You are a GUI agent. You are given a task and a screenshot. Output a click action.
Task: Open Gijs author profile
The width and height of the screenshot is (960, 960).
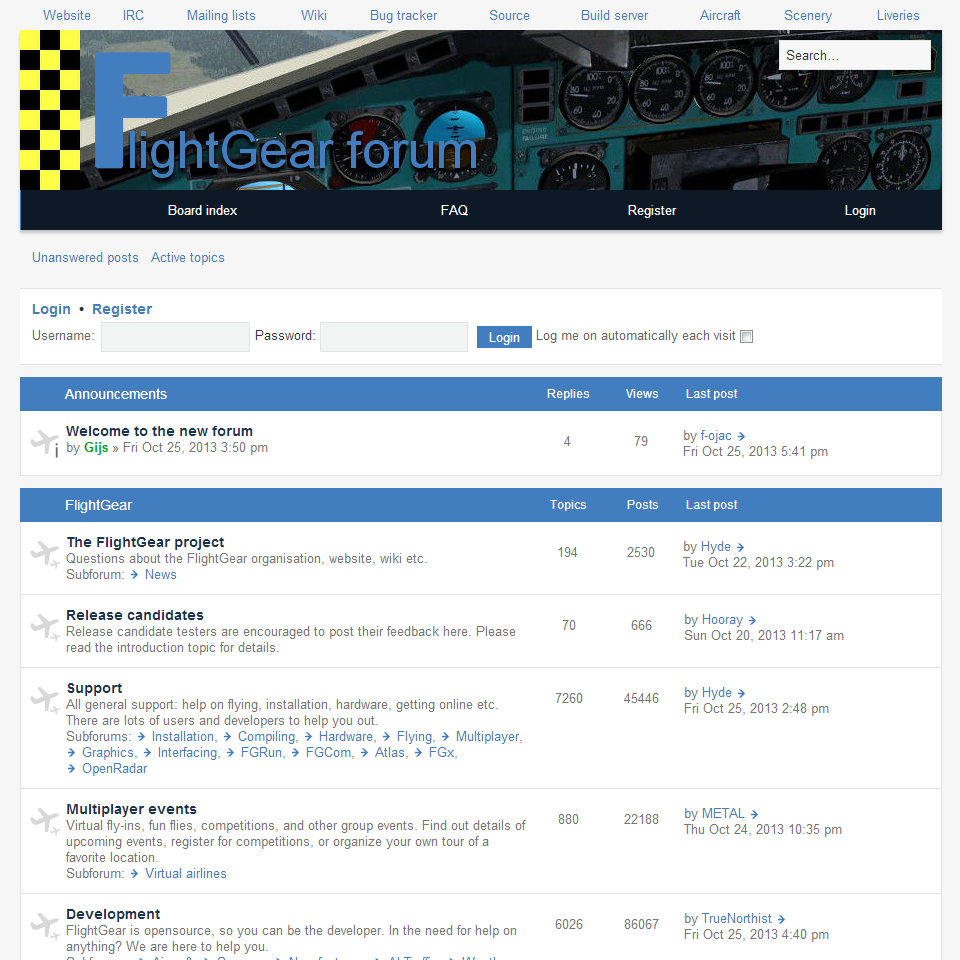click(x=96, y=448)
